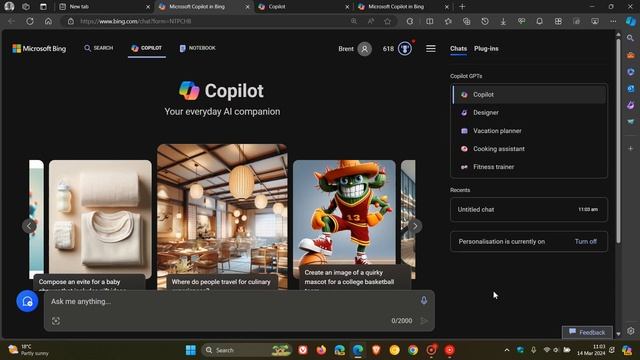Click the Microsoft Bing logo
Image resolution: width=640 pixels, height=360 pixels.
(39, 49)
